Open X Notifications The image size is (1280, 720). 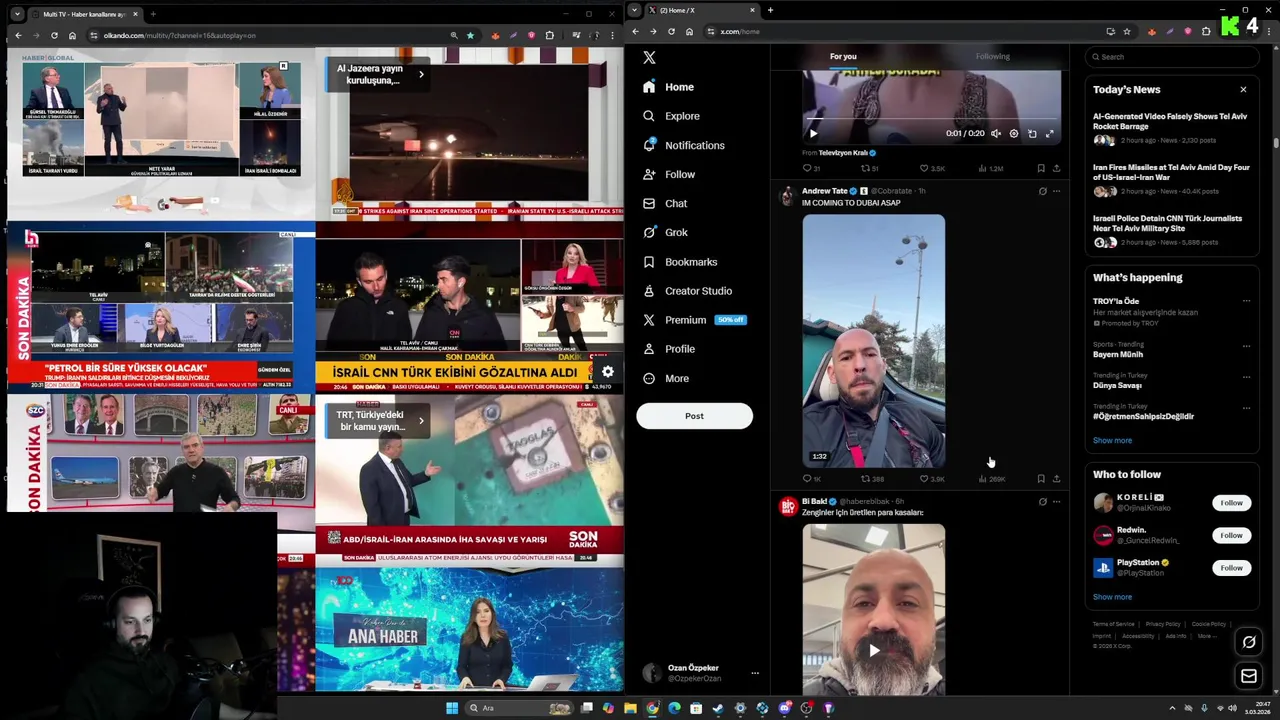pos(684,145)
